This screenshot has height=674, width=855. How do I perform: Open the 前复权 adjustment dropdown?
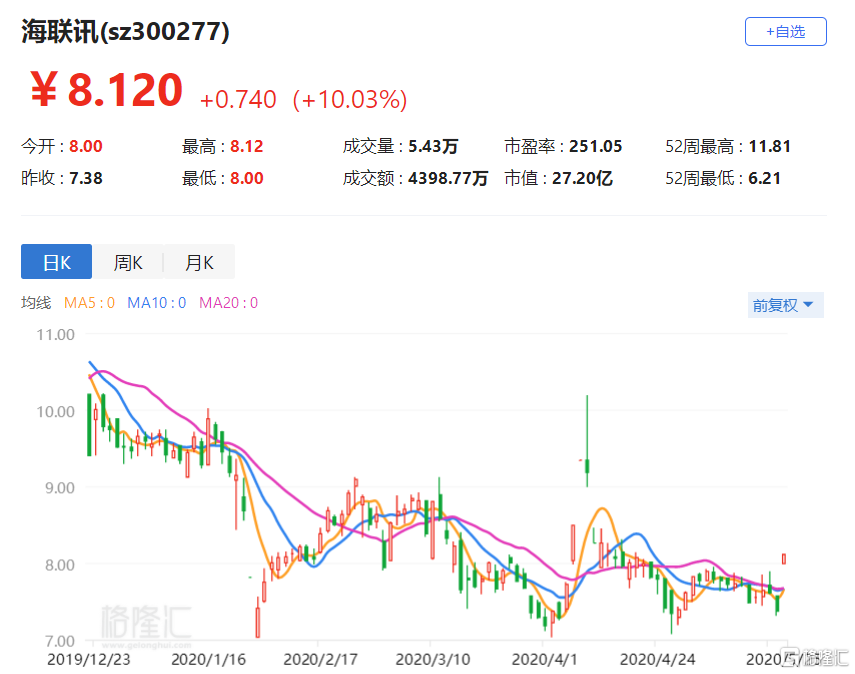click(785, 305)
